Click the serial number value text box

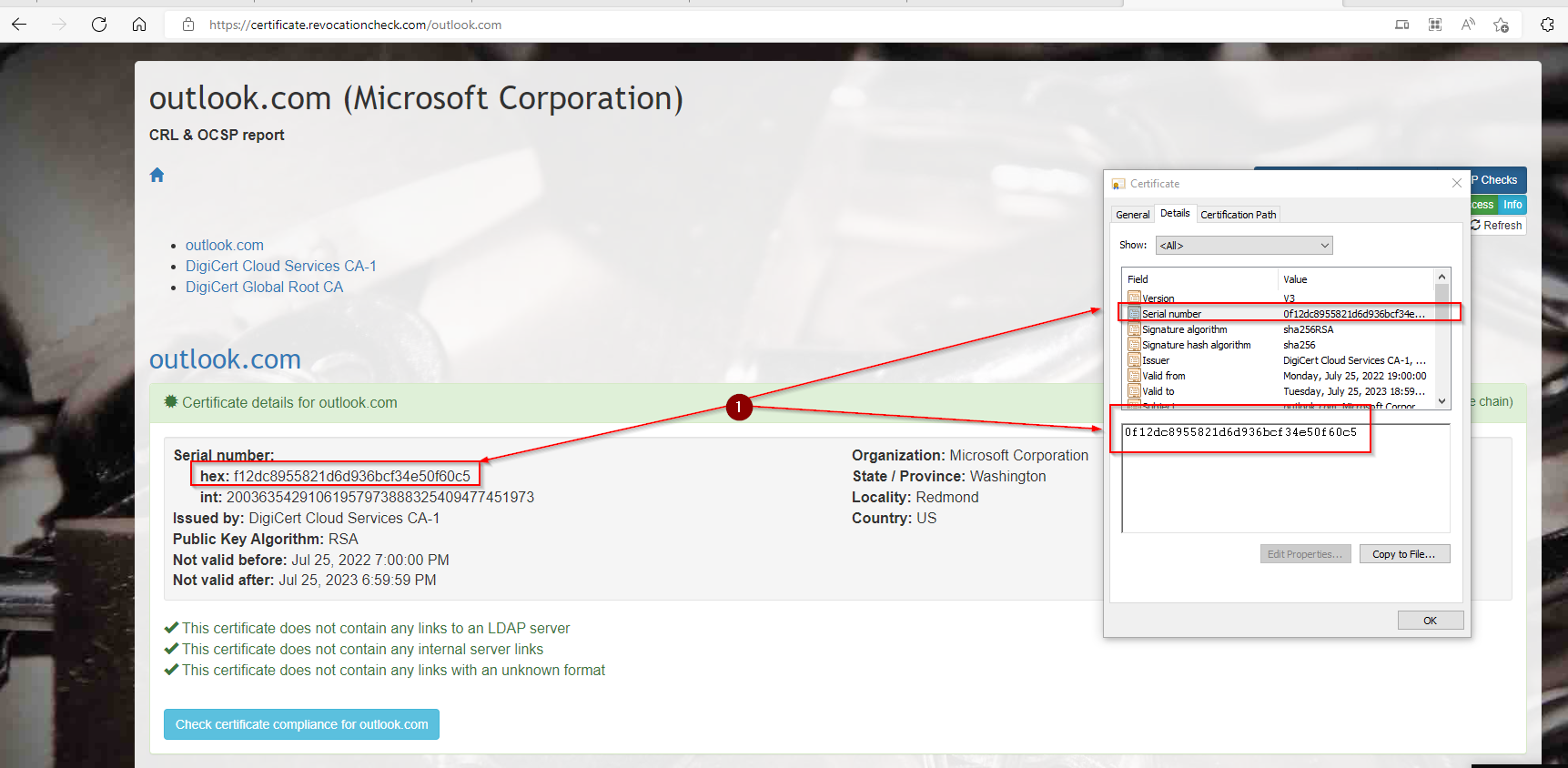[x=1286, y=479]
